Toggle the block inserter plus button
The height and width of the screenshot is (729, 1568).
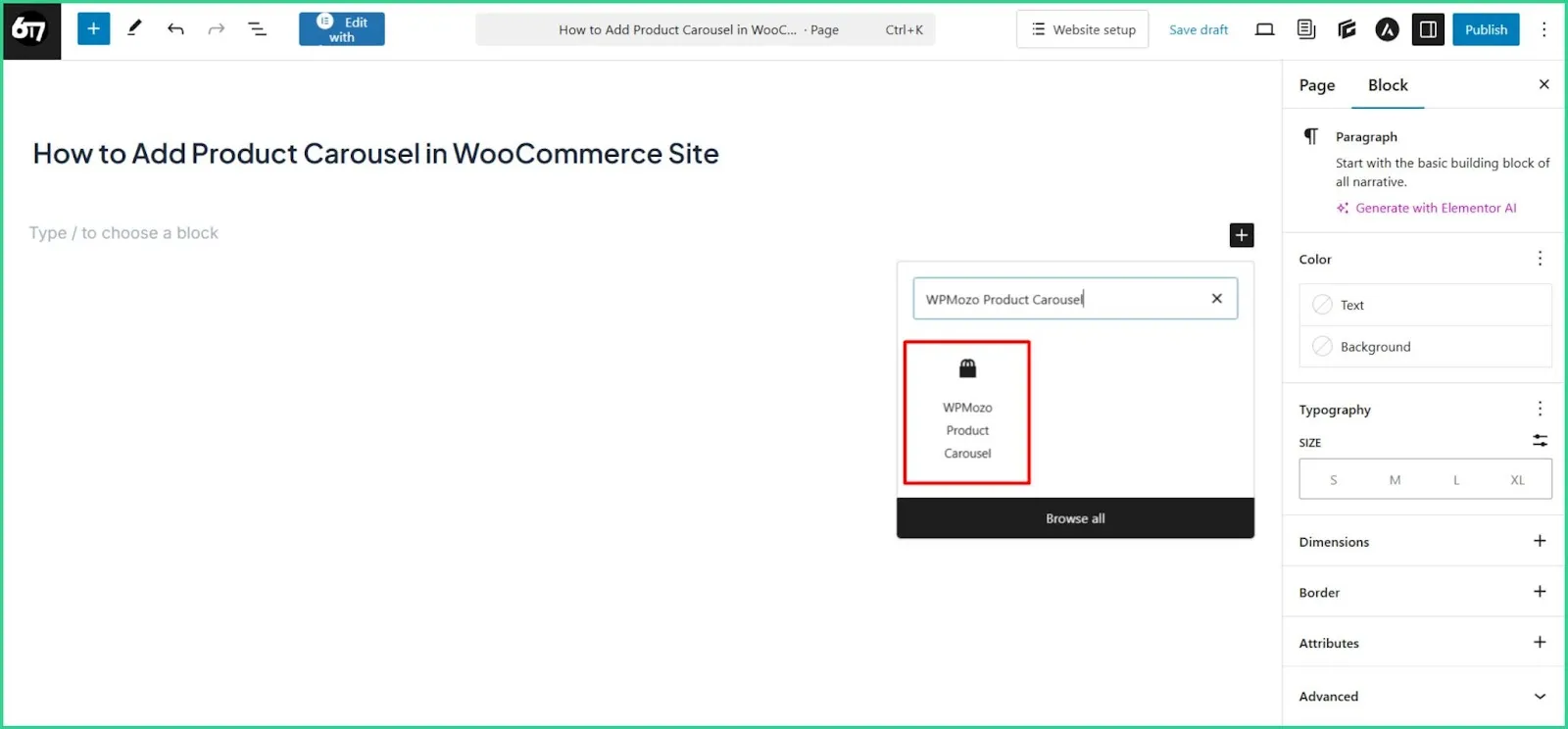pyautogui.click(x=93, y=29)
